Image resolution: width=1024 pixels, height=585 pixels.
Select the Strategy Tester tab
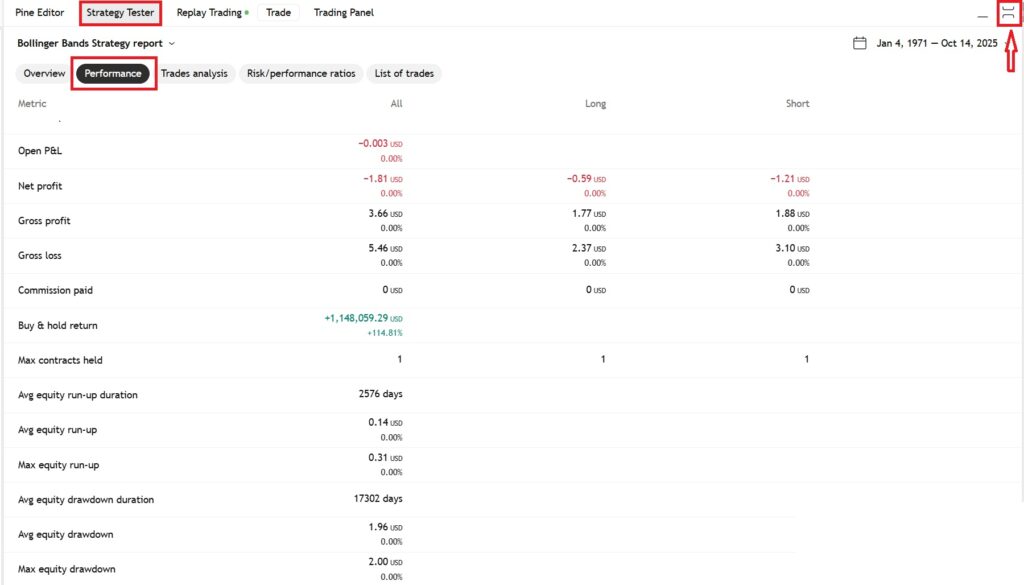tap(120, 13)
